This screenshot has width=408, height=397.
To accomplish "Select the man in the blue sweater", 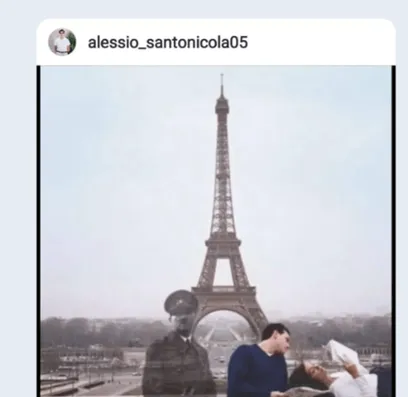I will [x=259, y=361].
